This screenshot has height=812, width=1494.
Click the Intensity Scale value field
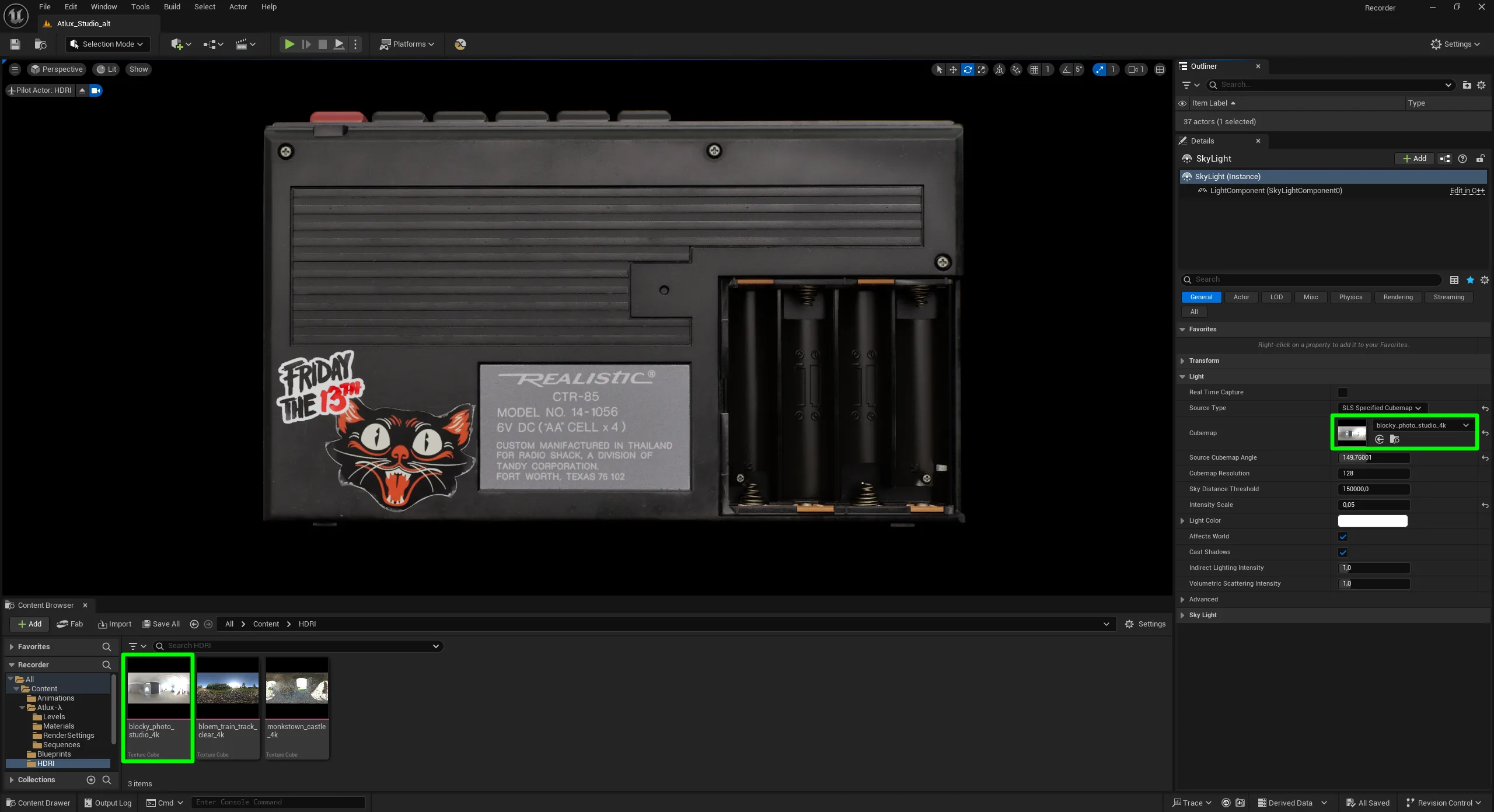click(1374, 505)
